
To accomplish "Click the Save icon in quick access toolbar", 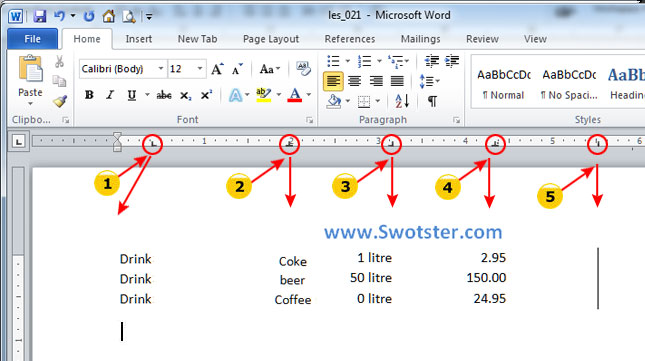I will [39, 16].
